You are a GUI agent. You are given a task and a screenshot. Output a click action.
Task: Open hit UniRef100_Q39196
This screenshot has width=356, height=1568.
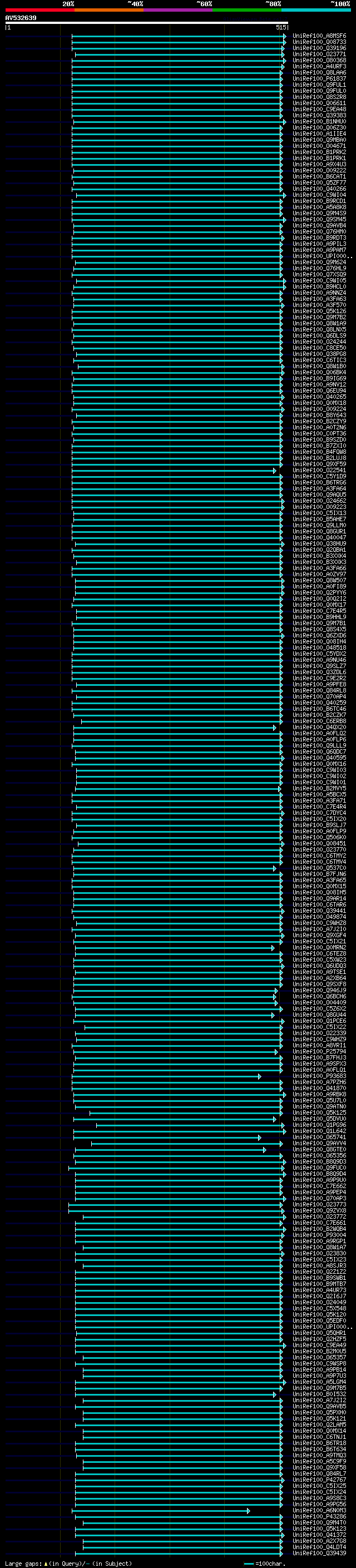[x=319, y=48]
